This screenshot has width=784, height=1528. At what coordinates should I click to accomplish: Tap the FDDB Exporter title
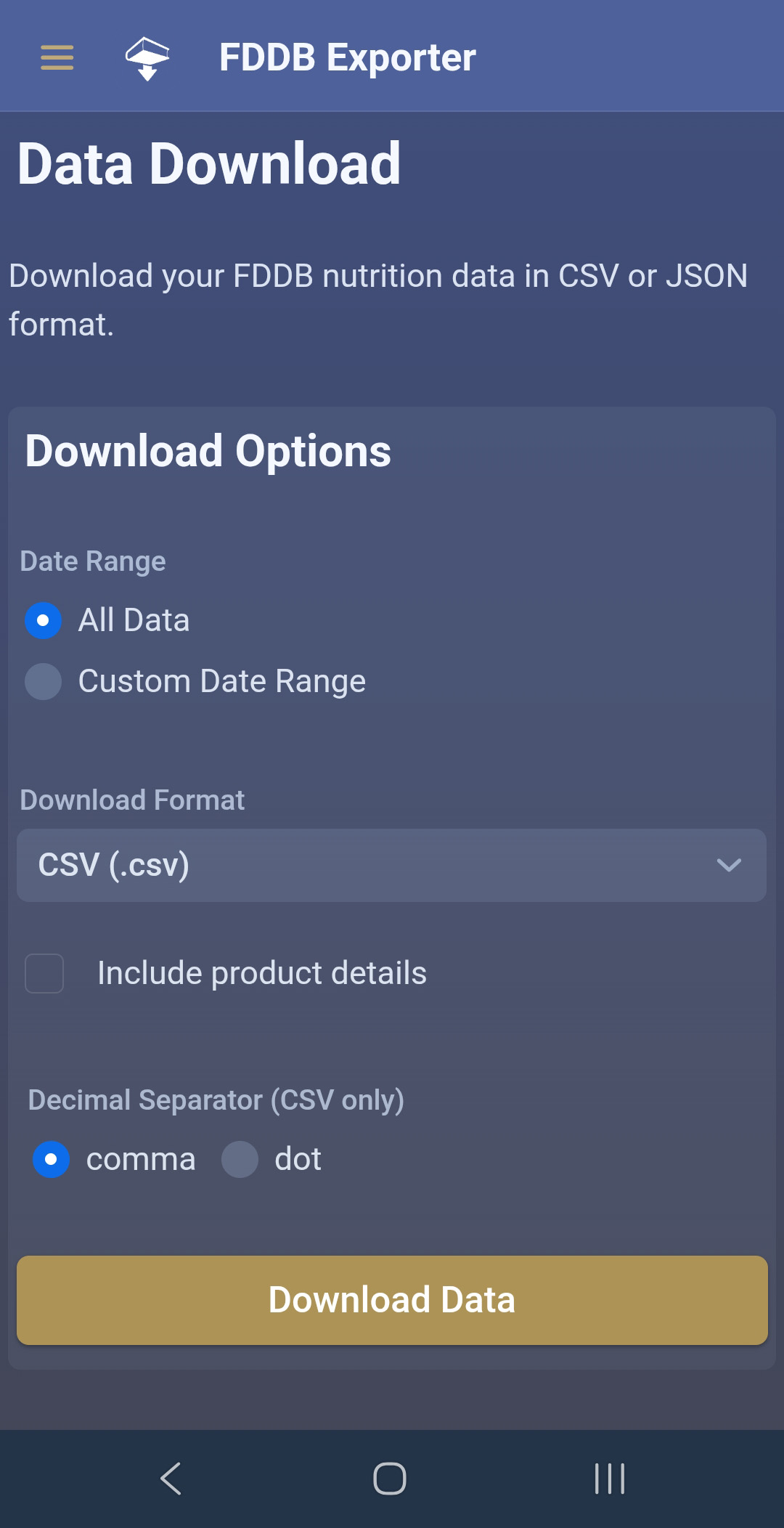(347, 58)
